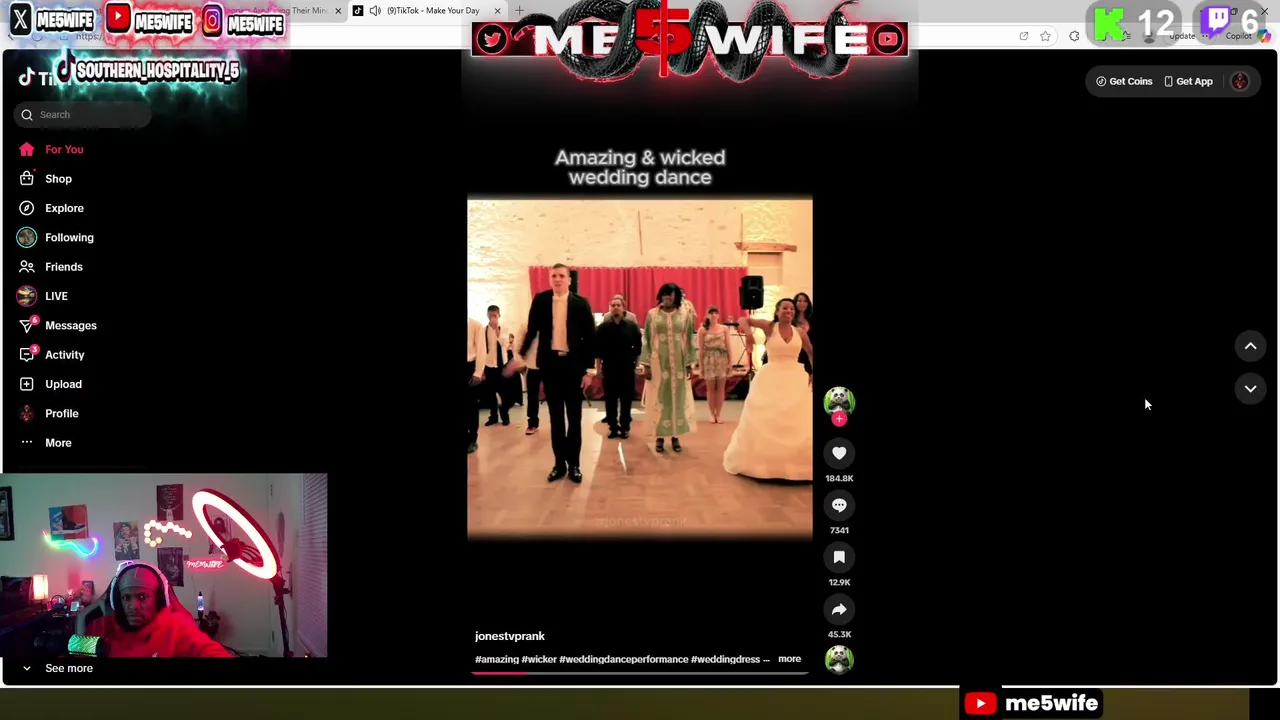Open creator avatar beside the video
The image size is (1280, 720).
(839, 401)
